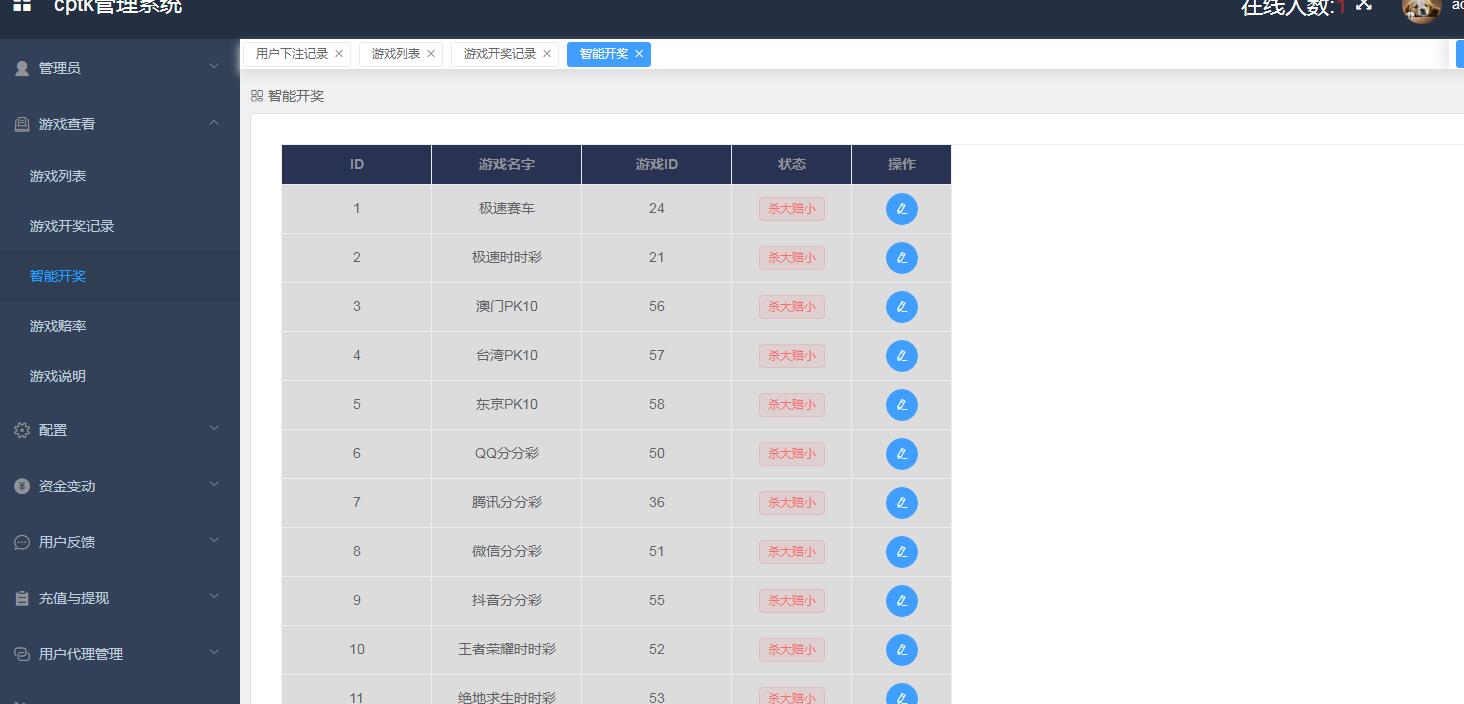Image resolution: width=1464 pixels, height=704 pixels.
Task: Expand 充值与提现 sidebar menu
Action: point(120,598)
